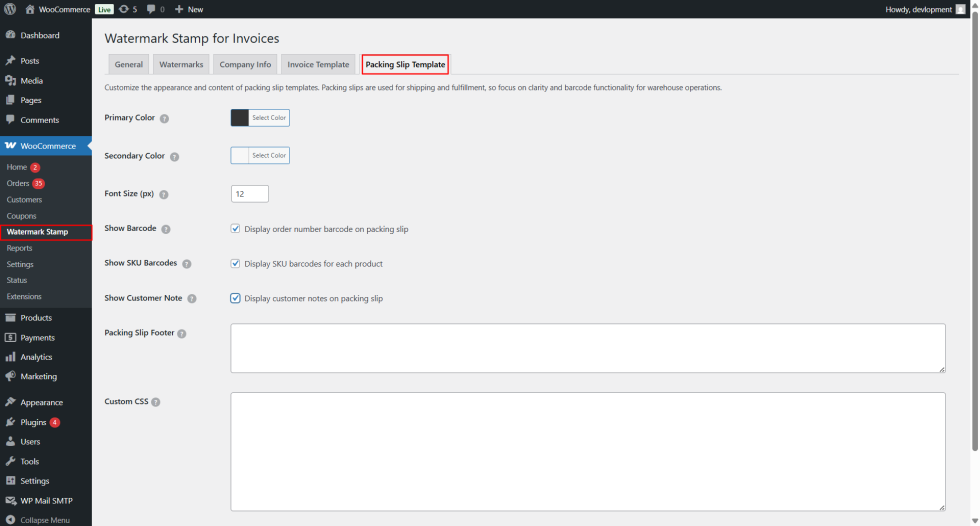Viewport: 980px width, 526px height.
Task: Open the Invoice Template tab
Action: [x=318, y=64]
